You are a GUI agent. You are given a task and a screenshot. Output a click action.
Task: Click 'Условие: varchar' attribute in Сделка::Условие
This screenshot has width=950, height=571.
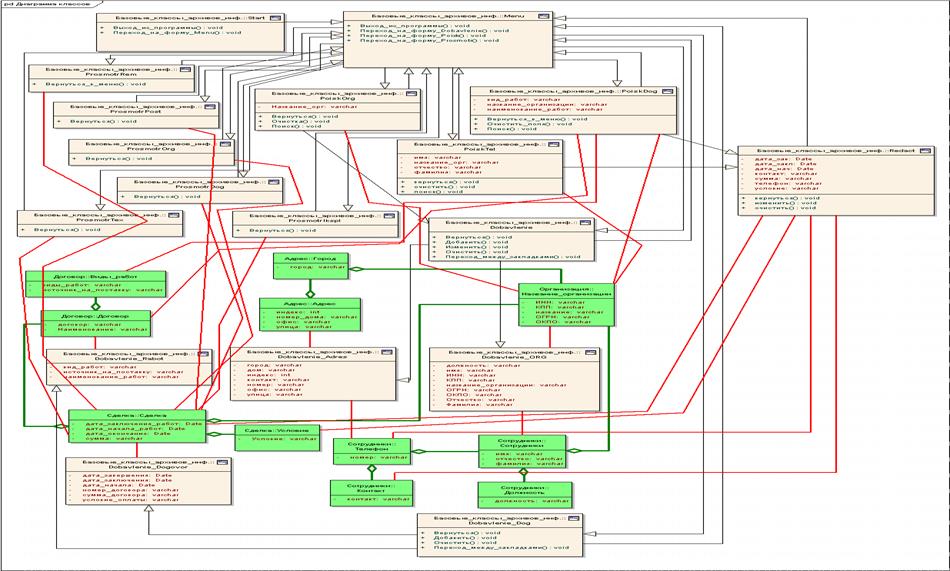[284, 439]
